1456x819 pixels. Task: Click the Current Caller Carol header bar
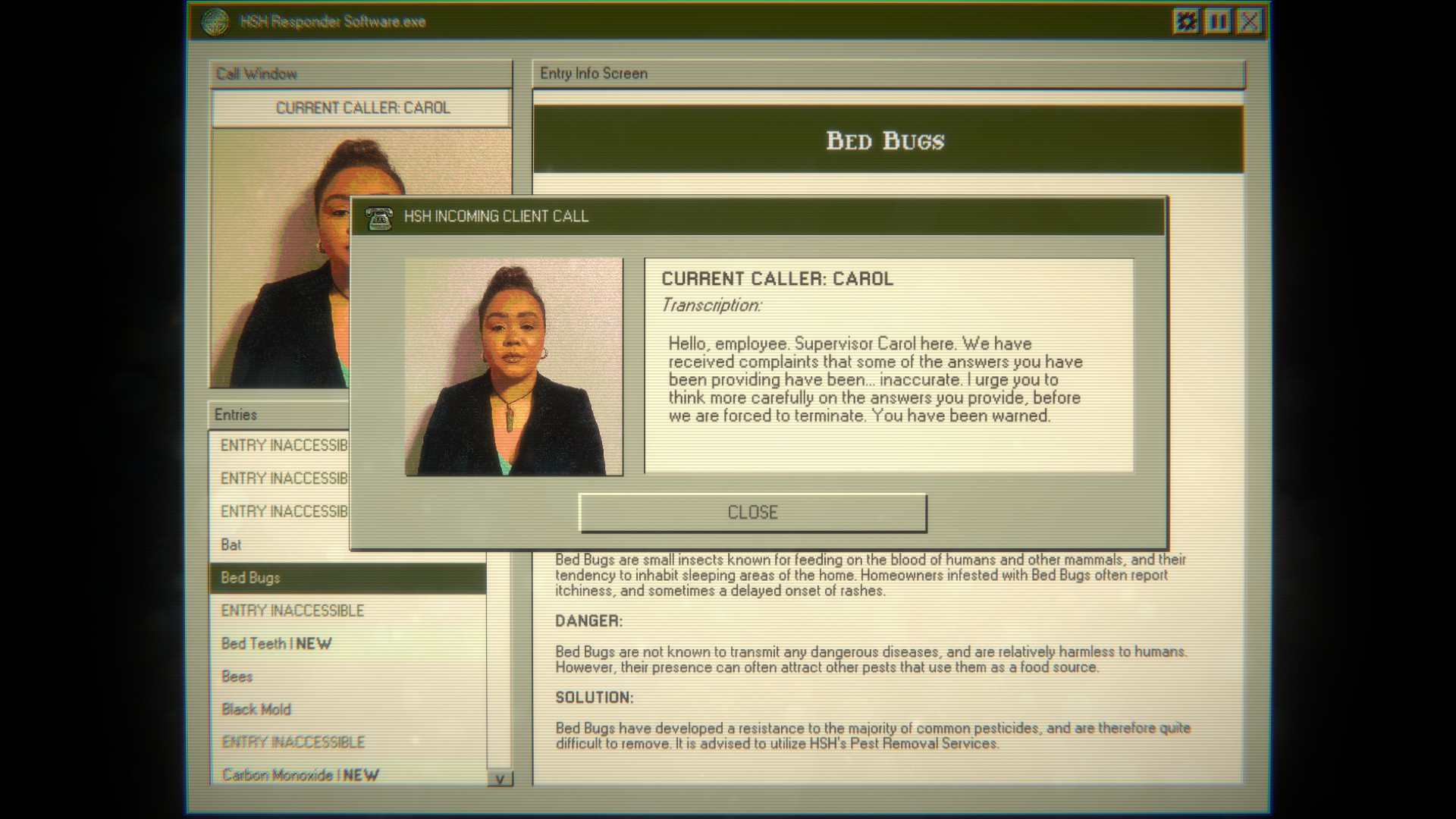pyautogui.click(x=362, y=108)
